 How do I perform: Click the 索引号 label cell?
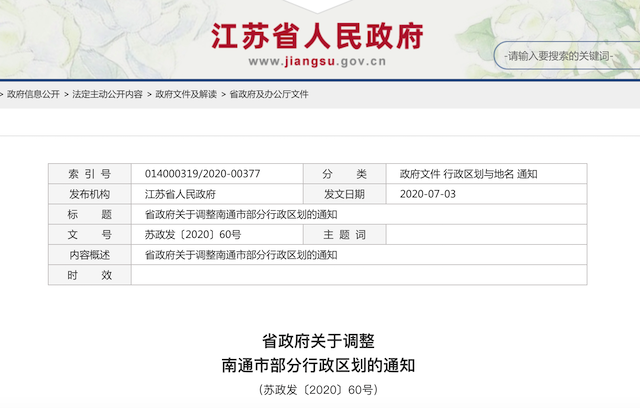click(x=90, y=174)
